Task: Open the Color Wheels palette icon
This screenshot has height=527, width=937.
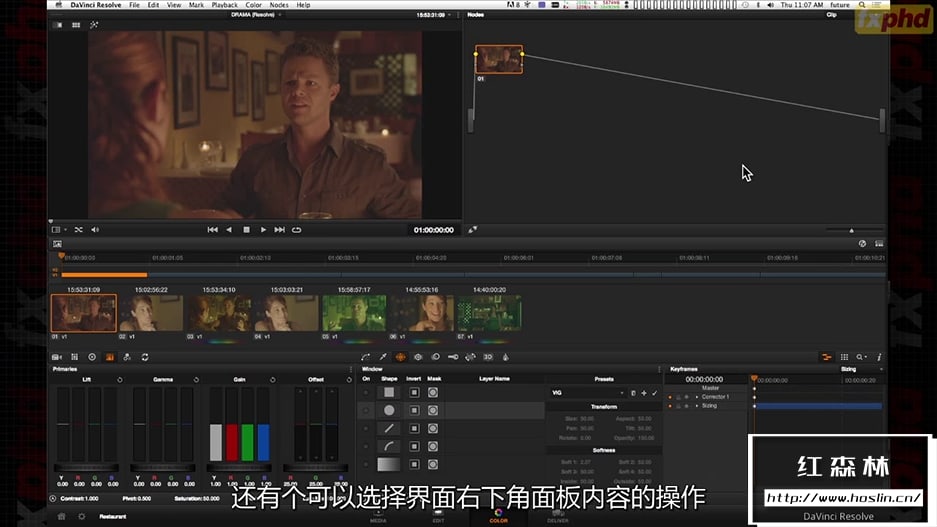Action: pos(92,357)
